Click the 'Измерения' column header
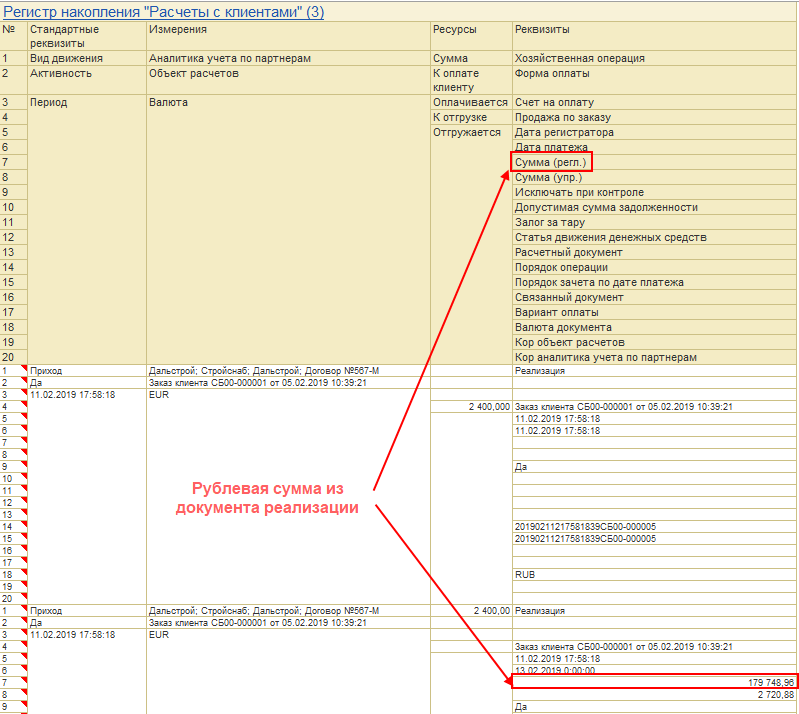Viewport: 799px width, 714px height. click(288, 36)
